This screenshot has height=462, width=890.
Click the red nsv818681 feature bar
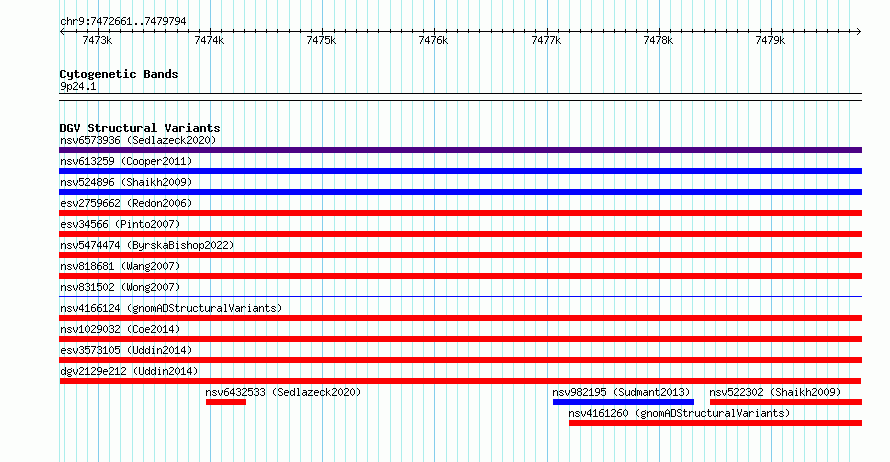pos(460,276)
